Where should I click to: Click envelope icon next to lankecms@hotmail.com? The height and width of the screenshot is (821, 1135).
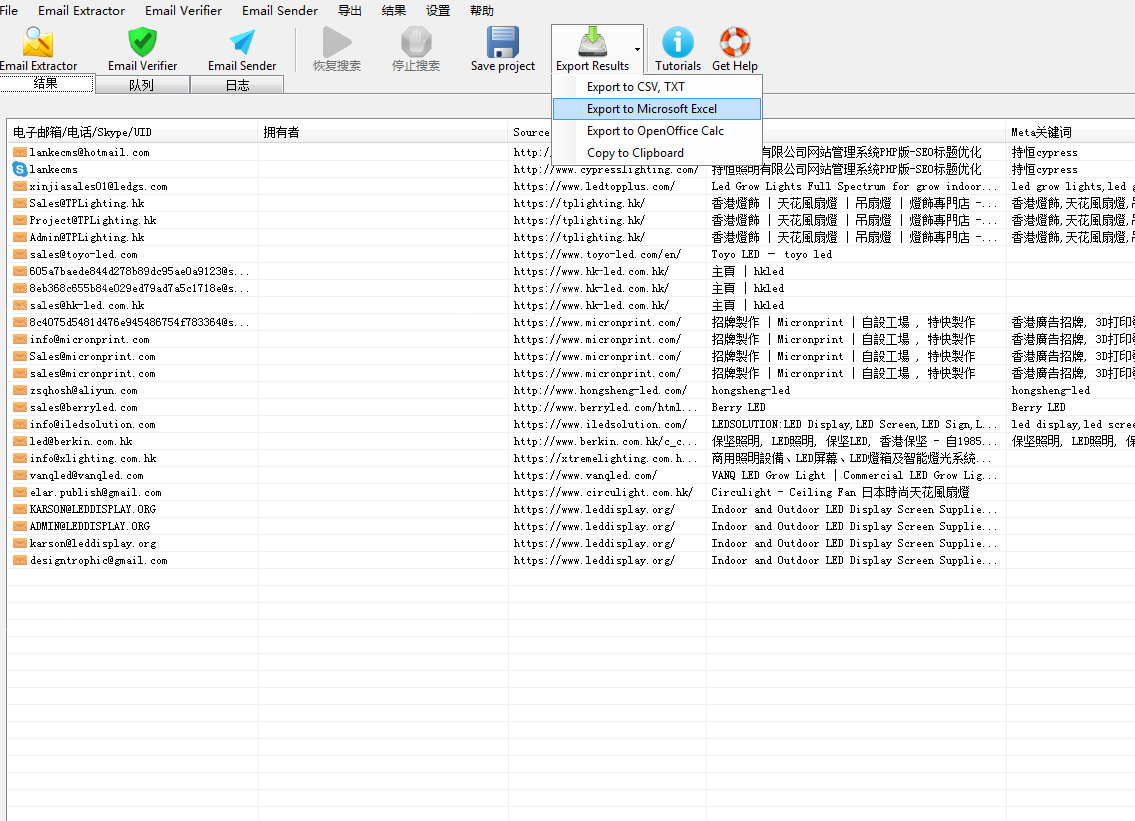tap(20, 152)
